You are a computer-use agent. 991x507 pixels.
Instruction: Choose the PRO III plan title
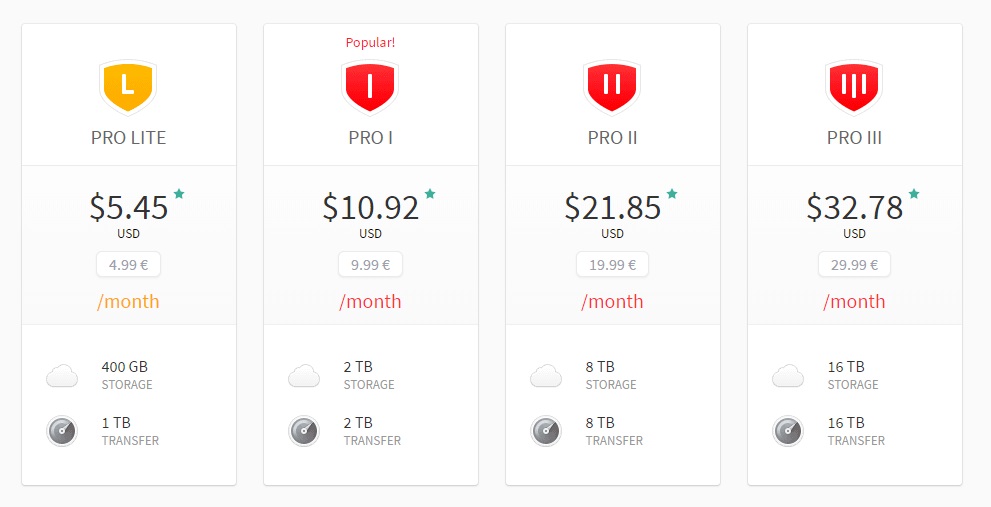point(854,138)
